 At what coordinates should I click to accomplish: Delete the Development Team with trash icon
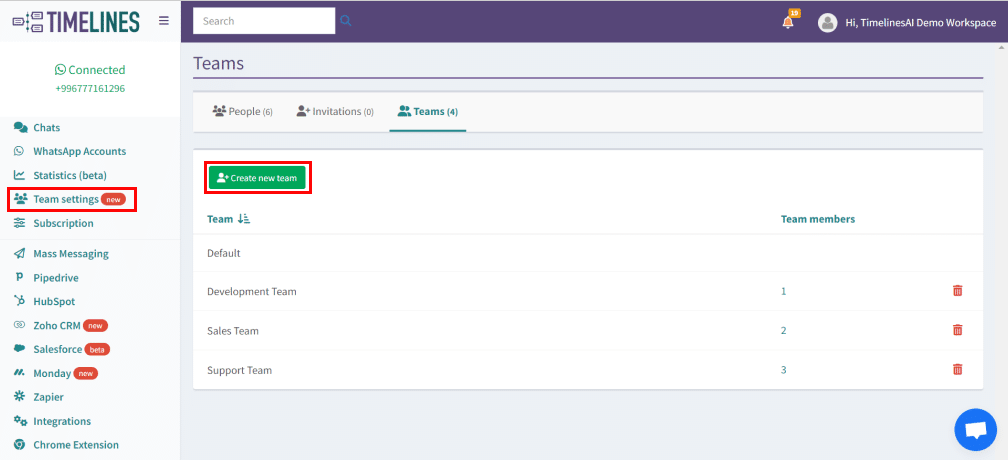pos(957,291)
